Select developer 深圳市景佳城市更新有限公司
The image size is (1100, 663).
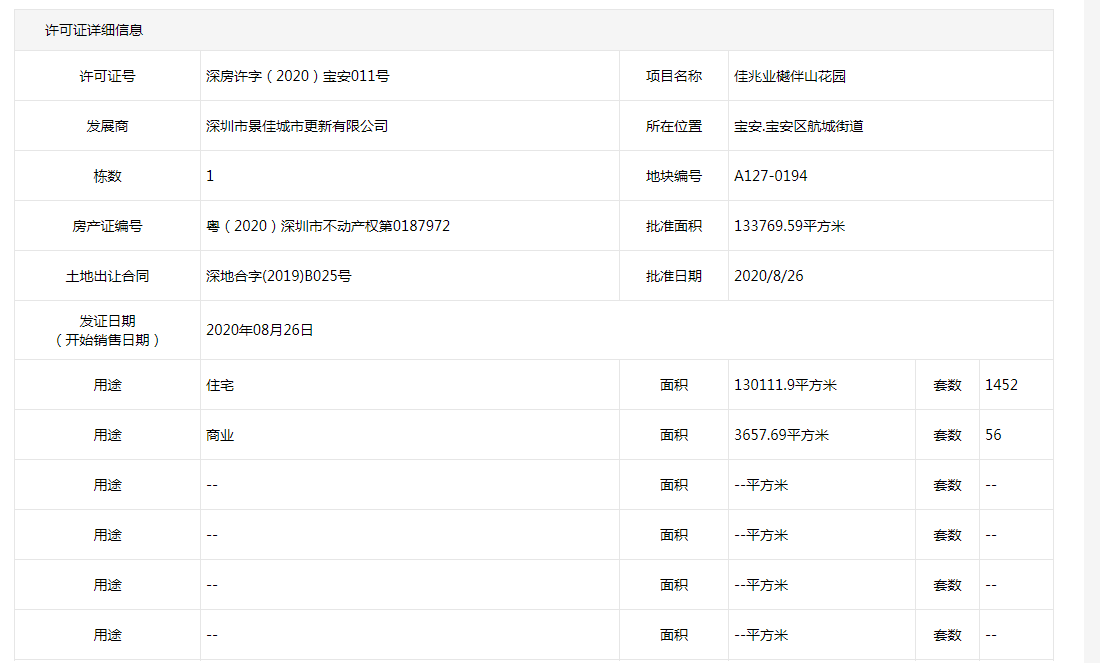click(x=297, y=126)
